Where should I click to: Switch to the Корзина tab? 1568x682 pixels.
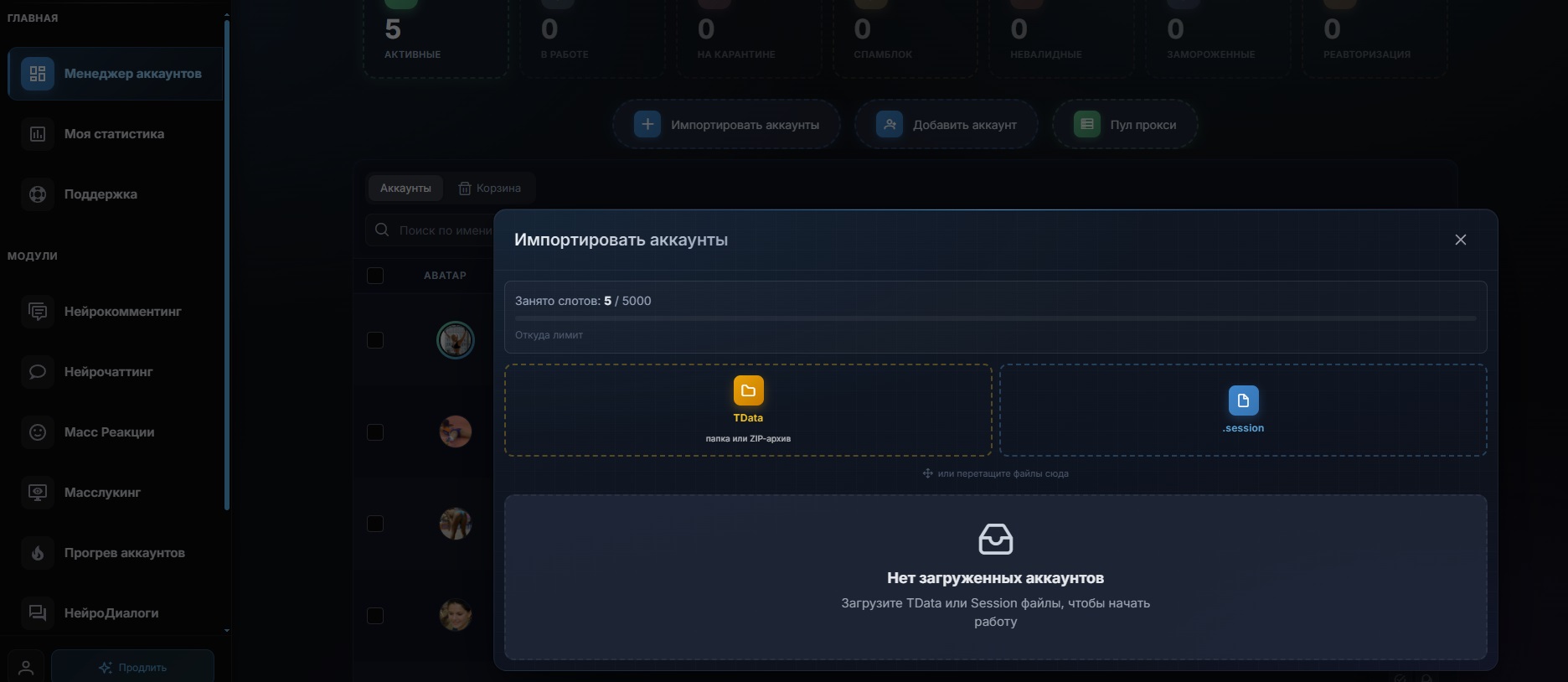[489, 188]
